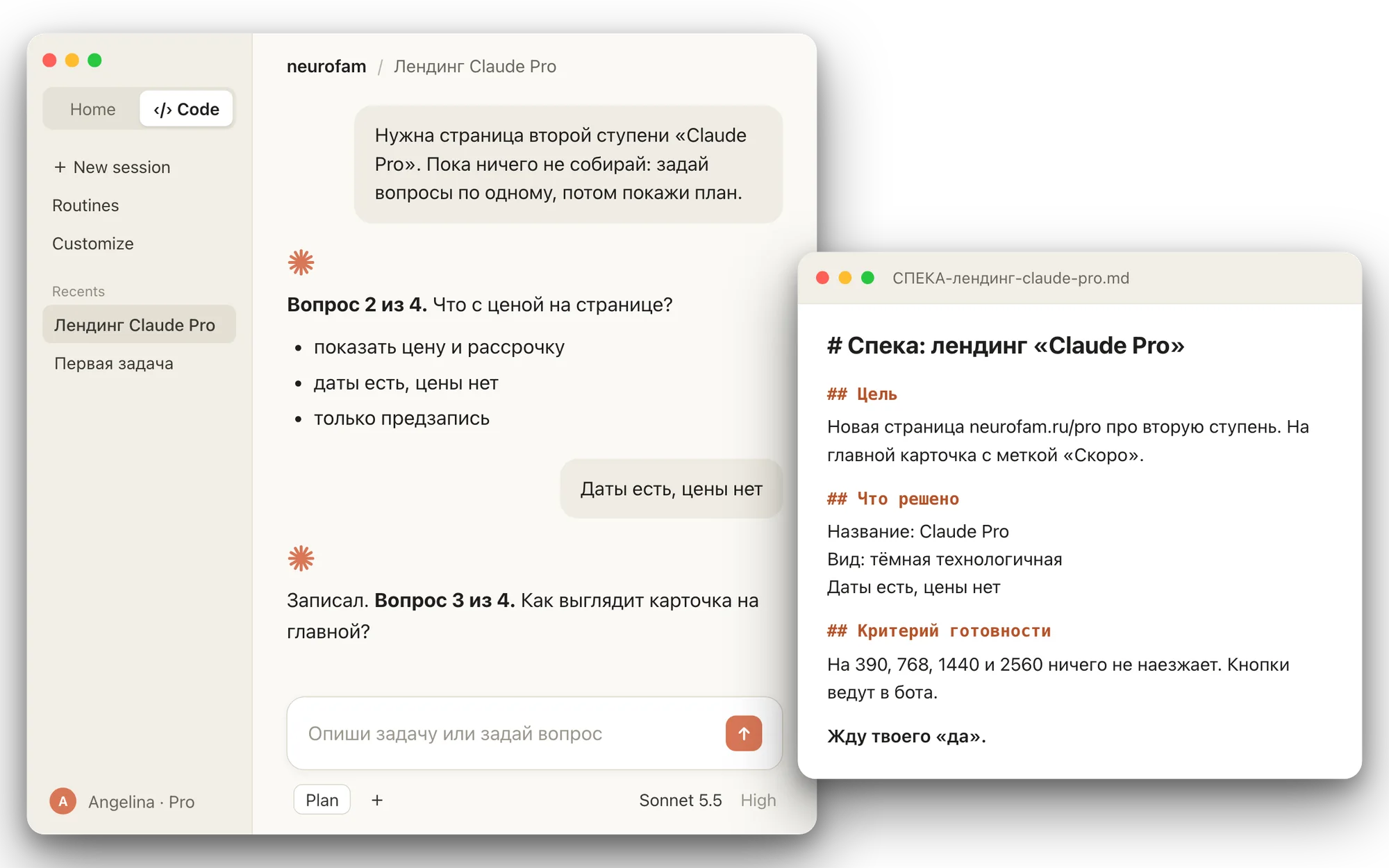Screen dimensions: 1389x868
Task: Click the option показать цену и рассрочку
Action: [439, 347]
